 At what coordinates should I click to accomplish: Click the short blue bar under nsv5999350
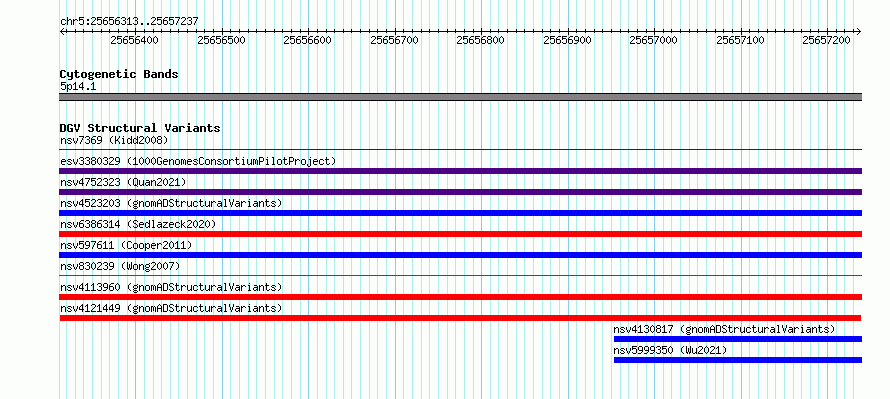coord(738,360)
